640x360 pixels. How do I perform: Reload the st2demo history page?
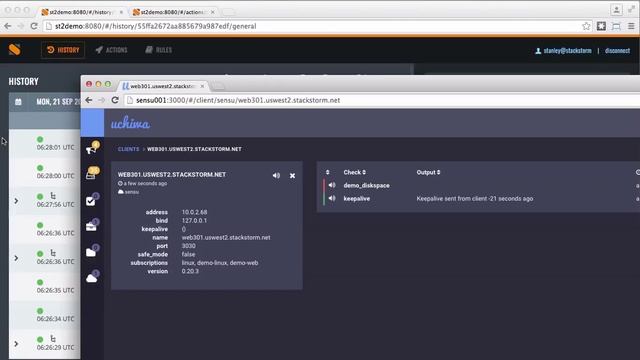click(34, 26)
